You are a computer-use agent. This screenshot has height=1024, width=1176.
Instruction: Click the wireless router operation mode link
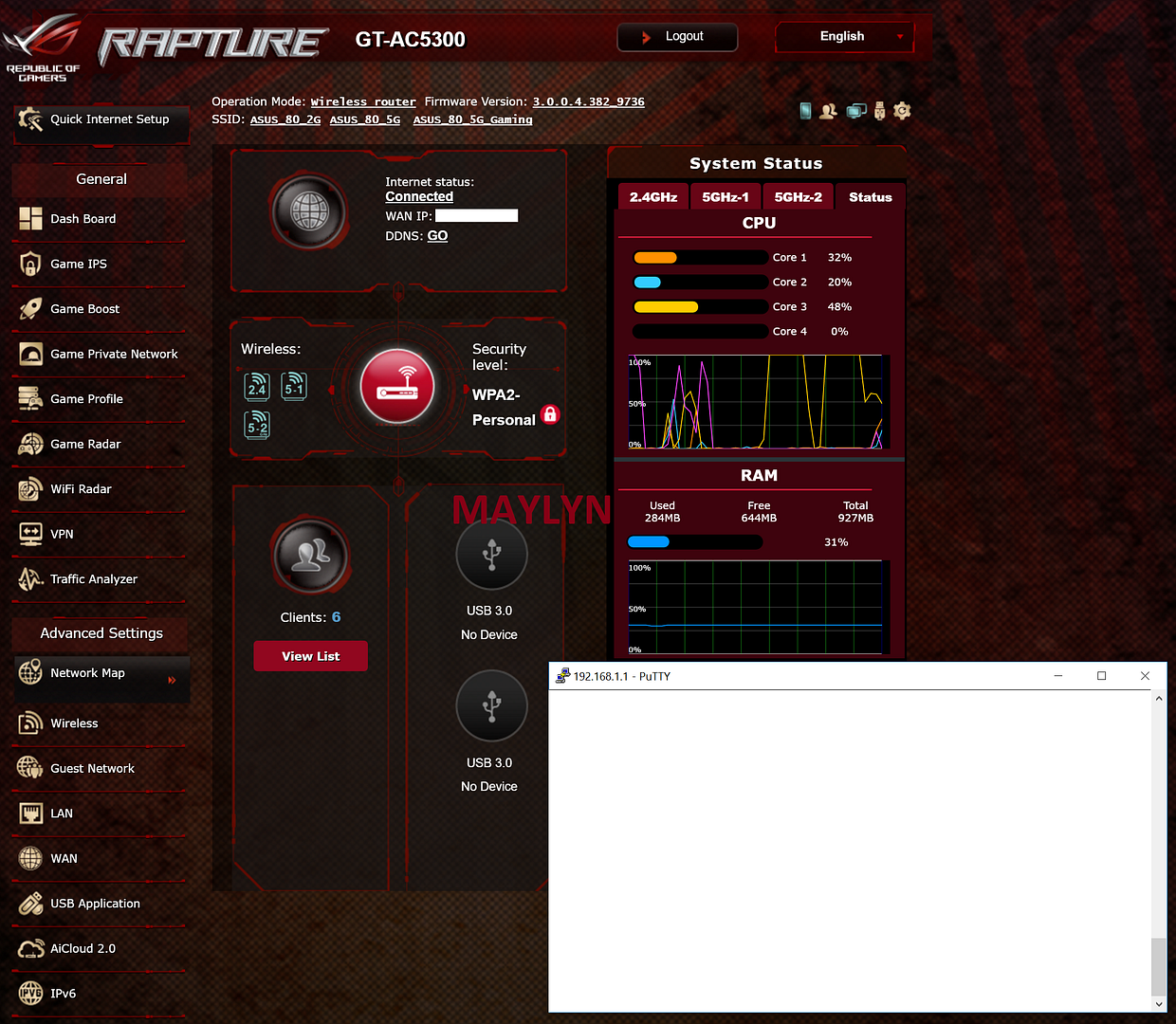click(363, 102)
